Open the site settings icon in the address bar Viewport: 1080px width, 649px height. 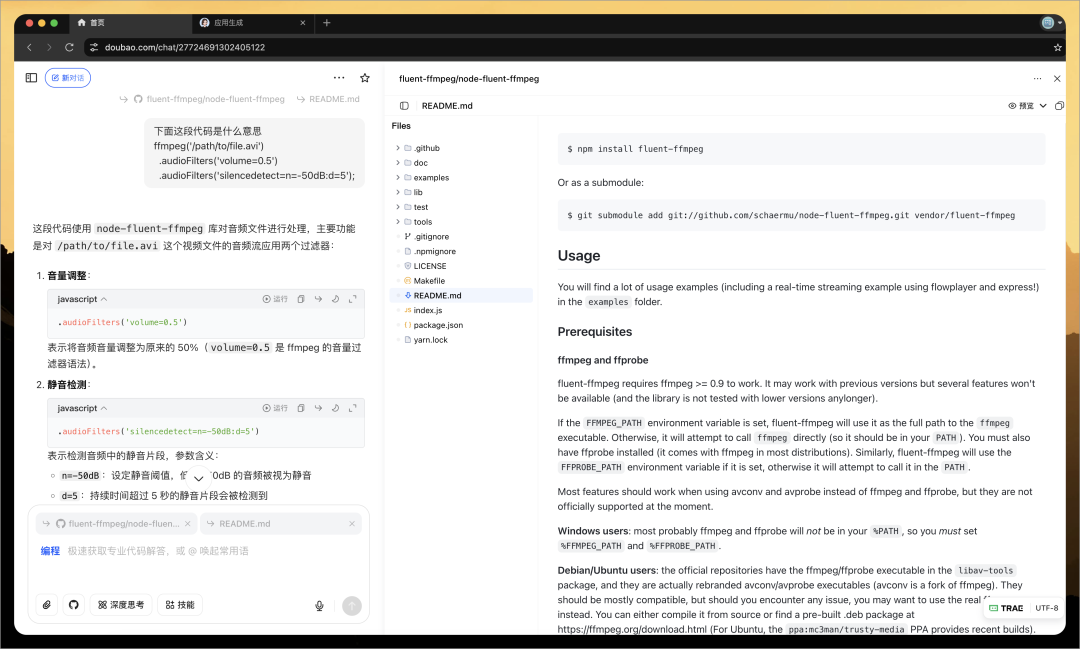click(94, 48)
